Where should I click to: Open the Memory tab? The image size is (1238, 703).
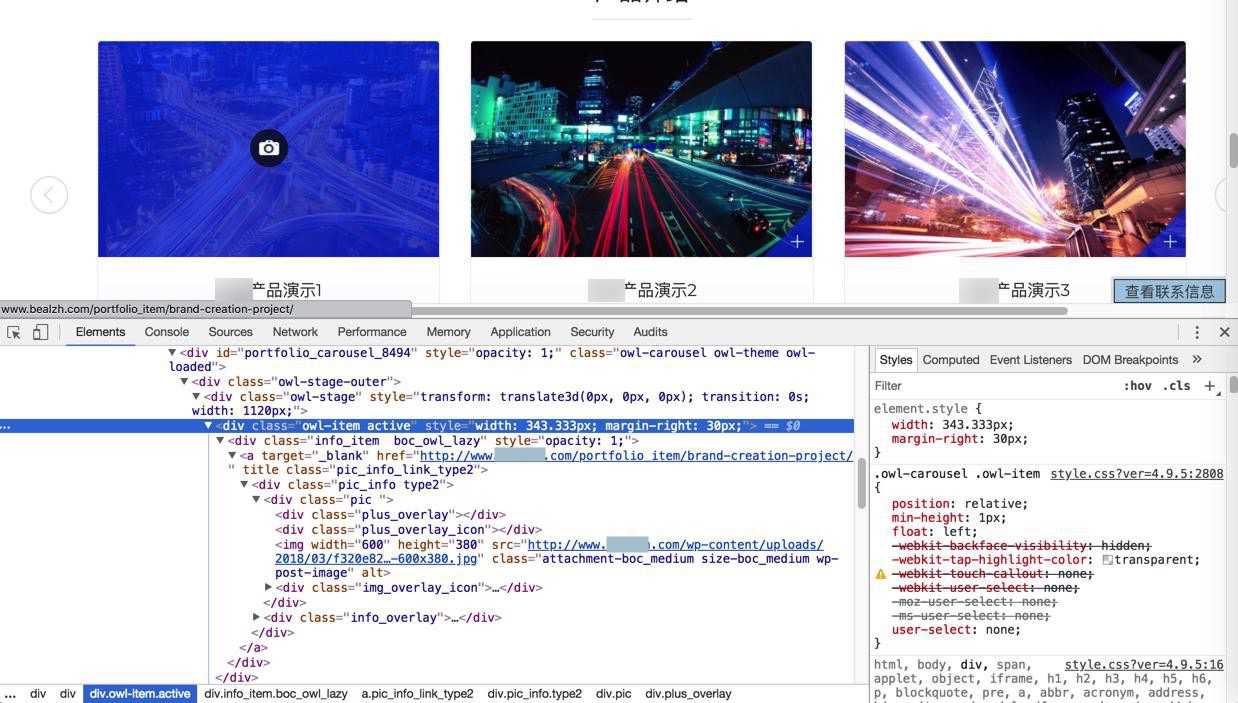[448, 332]
